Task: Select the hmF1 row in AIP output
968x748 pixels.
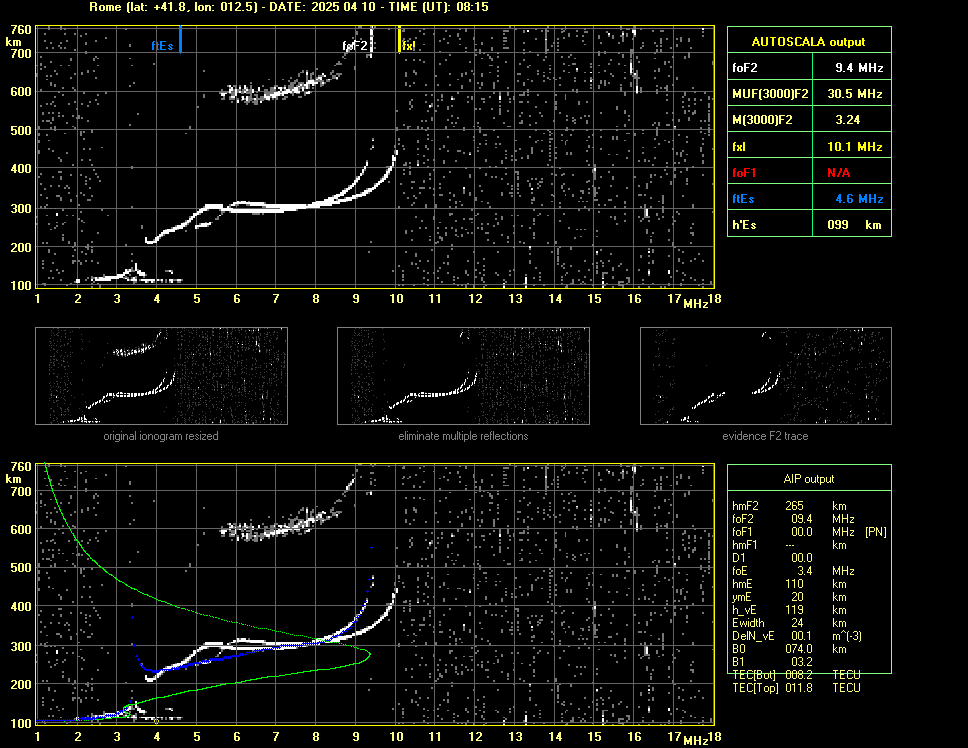Action: 790,545
